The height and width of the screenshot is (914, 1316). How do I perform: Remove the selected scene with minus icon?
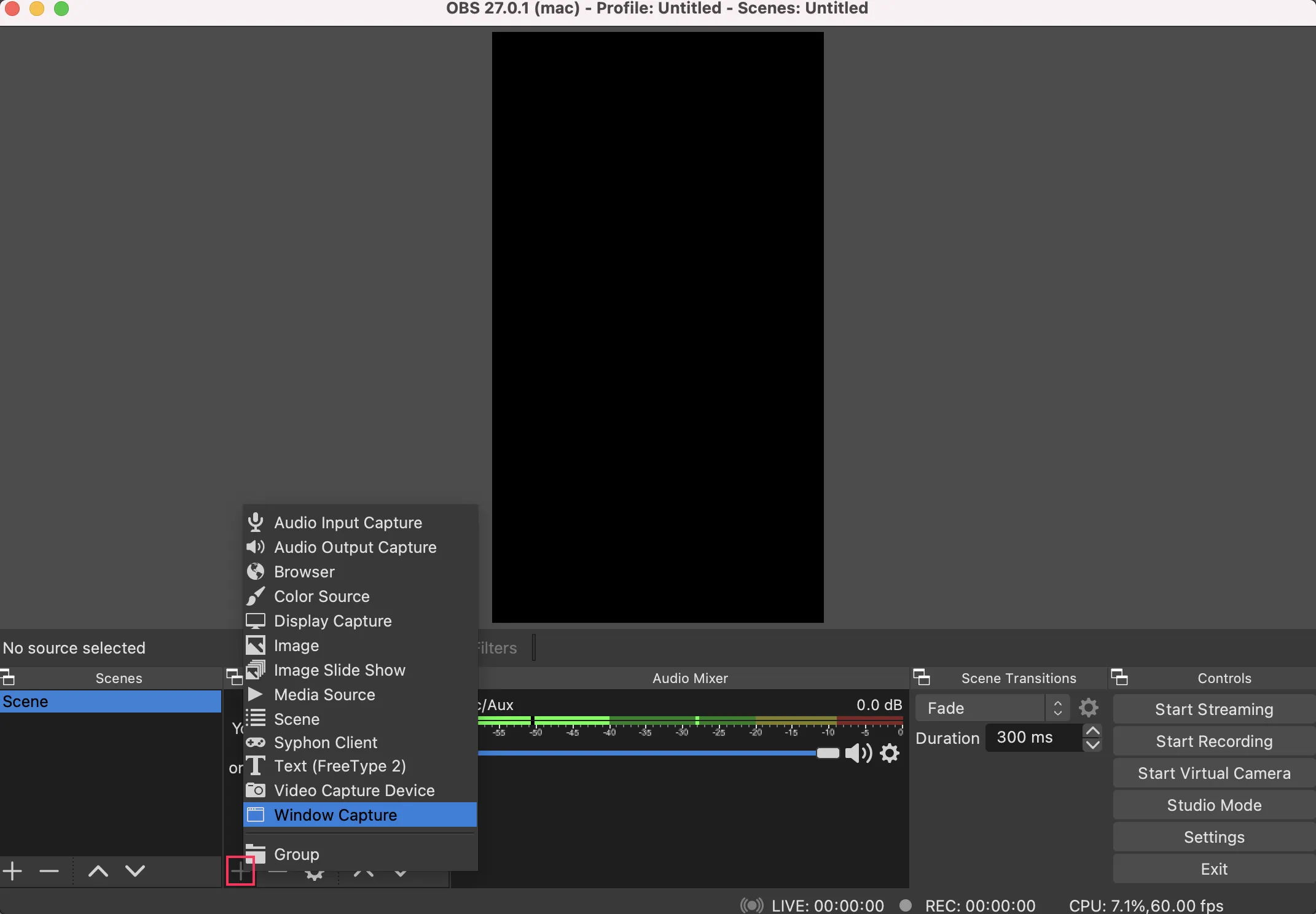(x=49, y=871)
